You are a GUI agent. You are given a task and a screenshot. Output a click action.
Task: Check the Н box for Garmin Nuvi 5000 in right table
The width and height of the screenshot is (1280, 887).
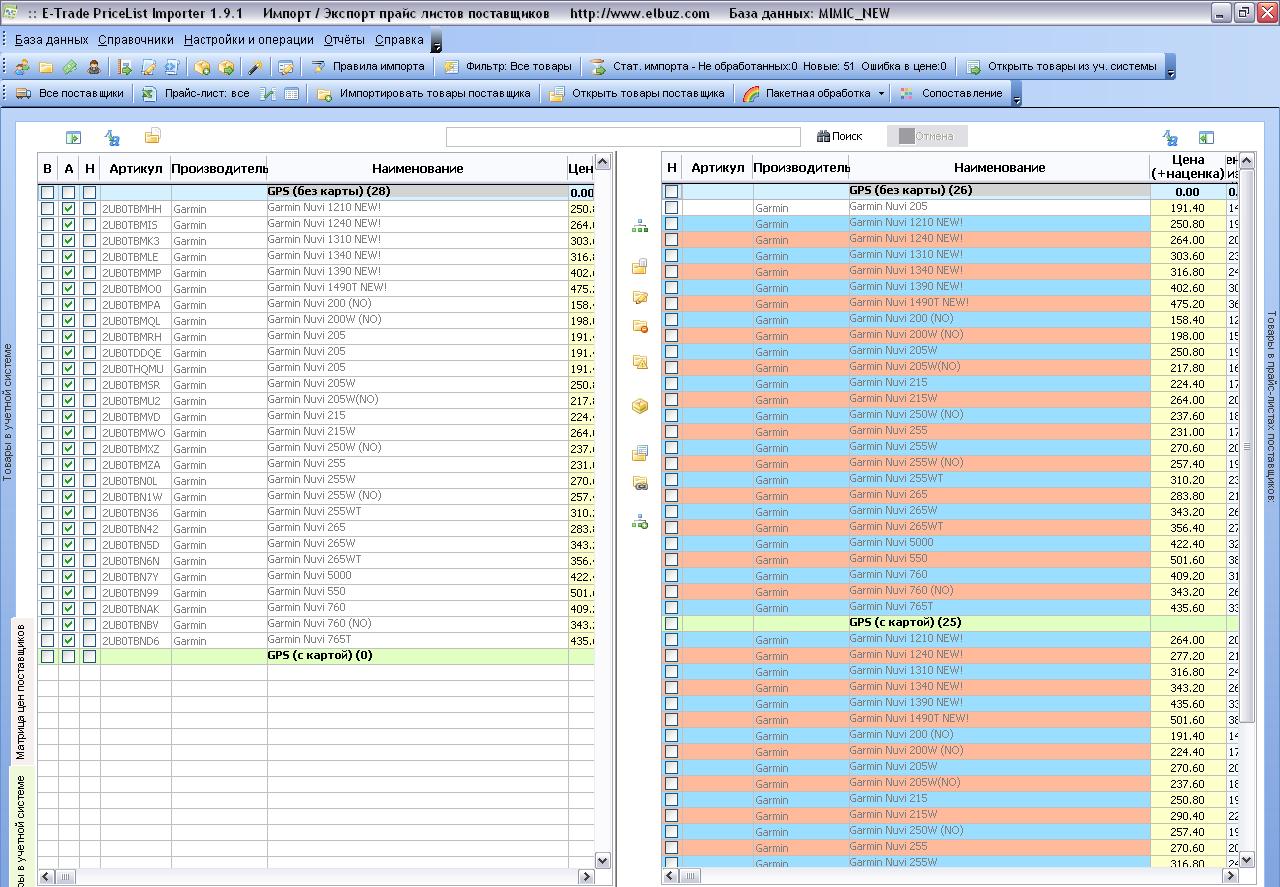click(671, 544)
